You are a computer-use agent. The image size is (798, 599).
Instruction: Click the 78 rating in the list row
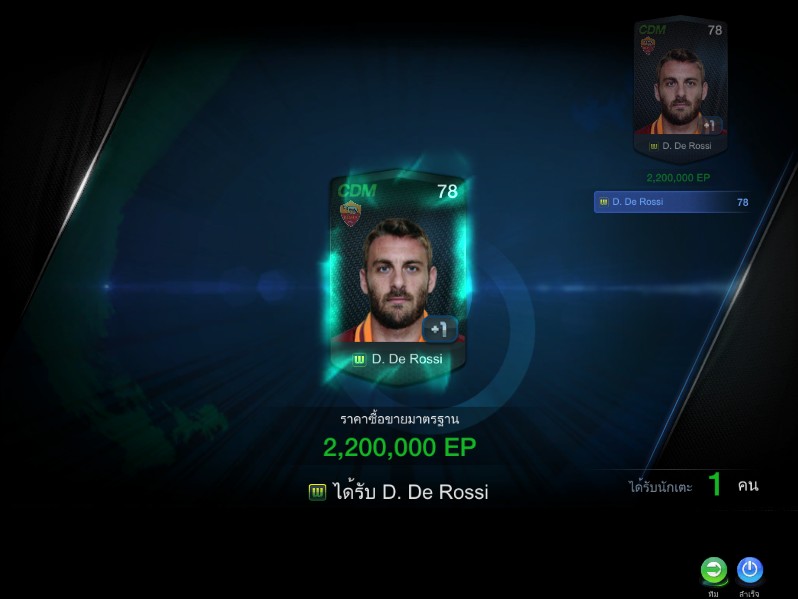[x=743, y=203]
